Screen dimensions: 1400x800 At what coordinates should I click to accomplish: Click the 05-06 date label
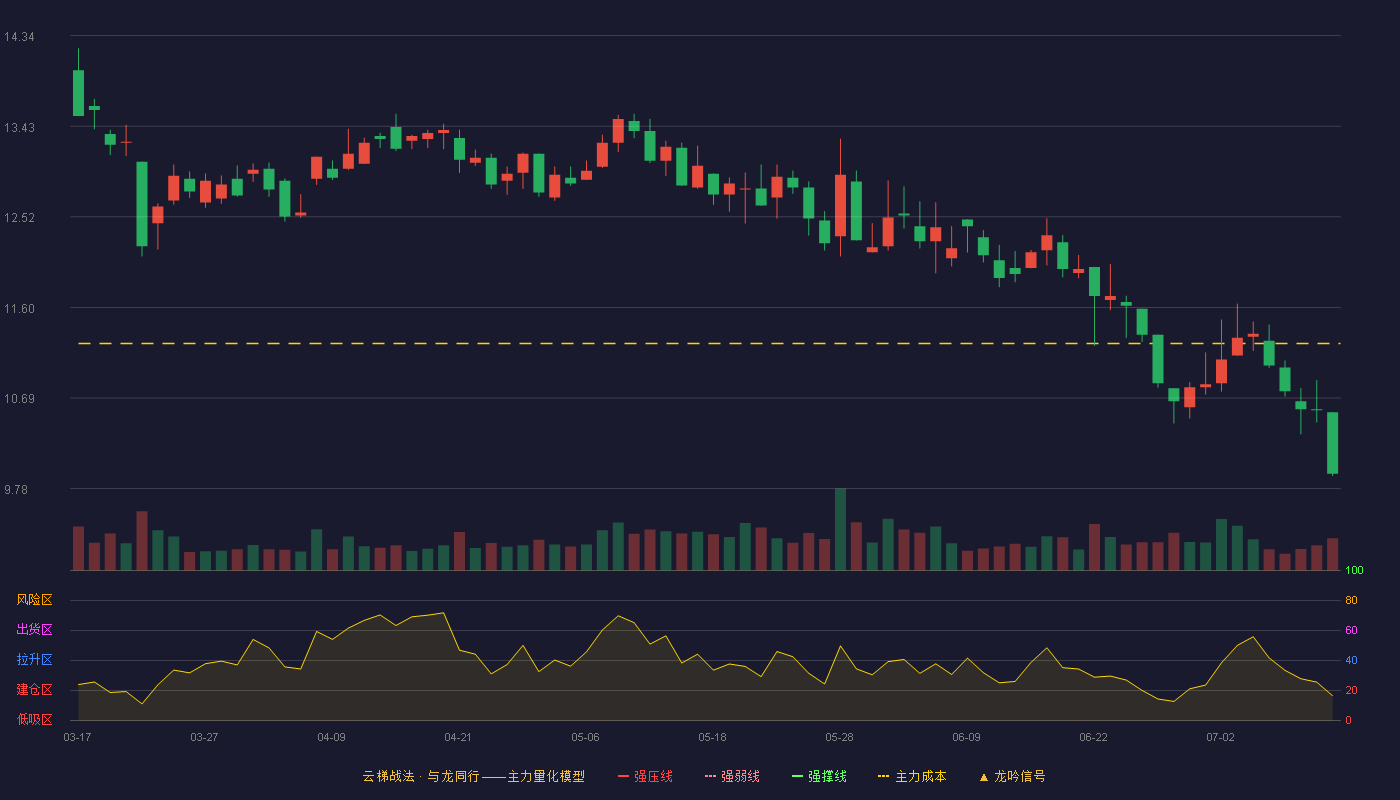pos(585,737)
